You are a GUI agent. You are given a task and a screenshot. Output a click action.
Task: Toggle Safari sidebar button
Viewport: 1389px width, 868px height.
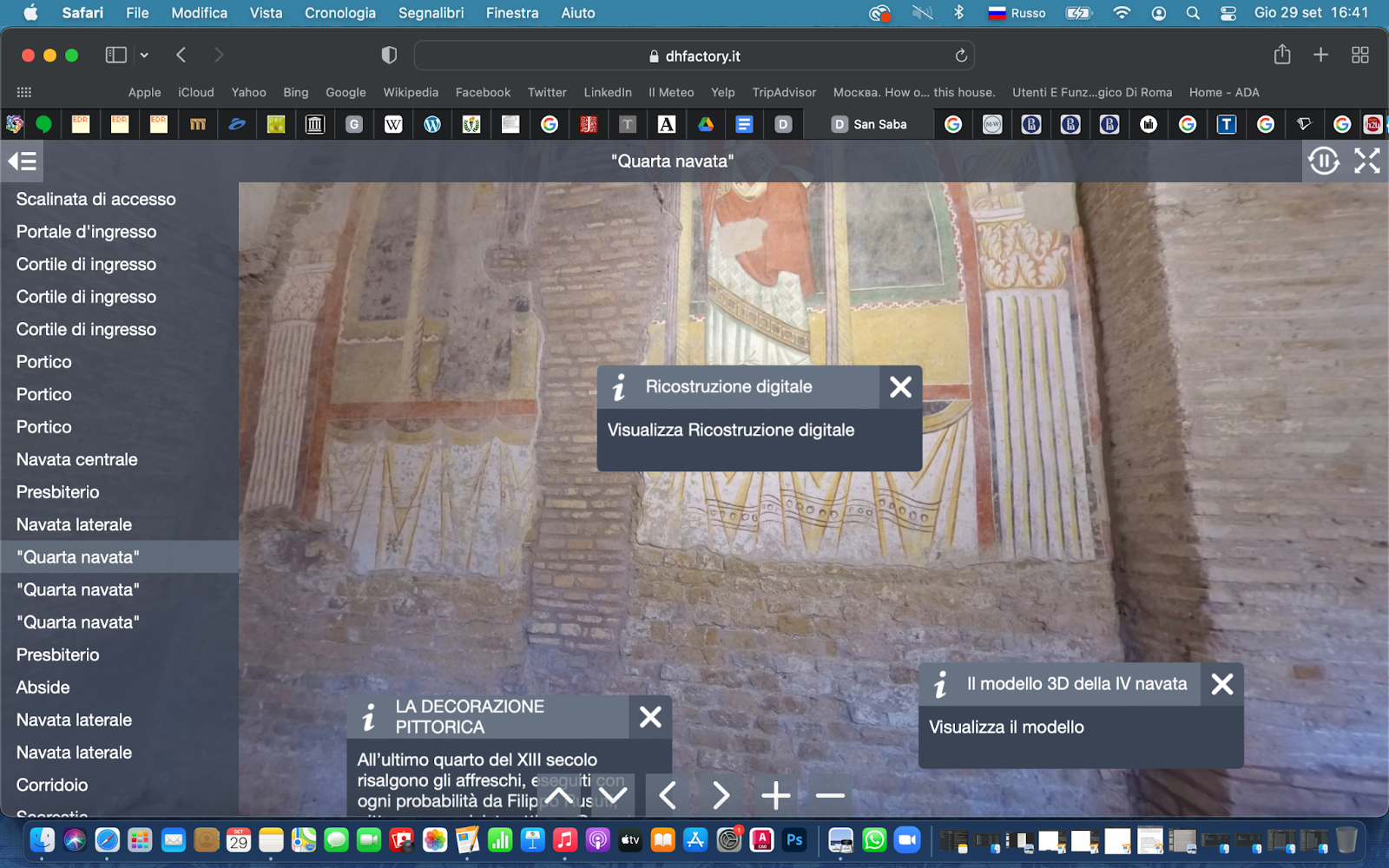tap(116, 56)
